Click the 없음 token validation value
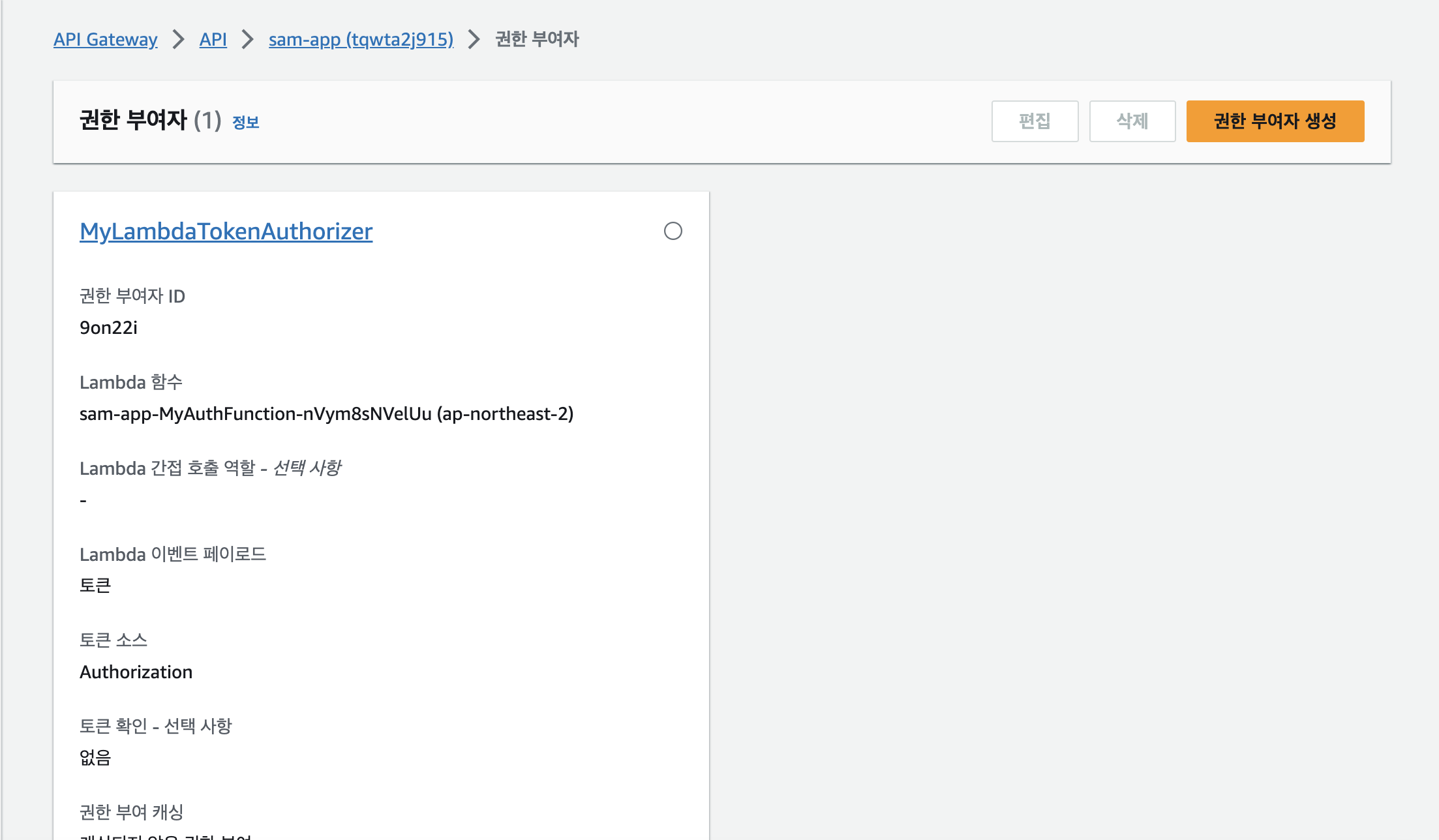 click(95, 757)
